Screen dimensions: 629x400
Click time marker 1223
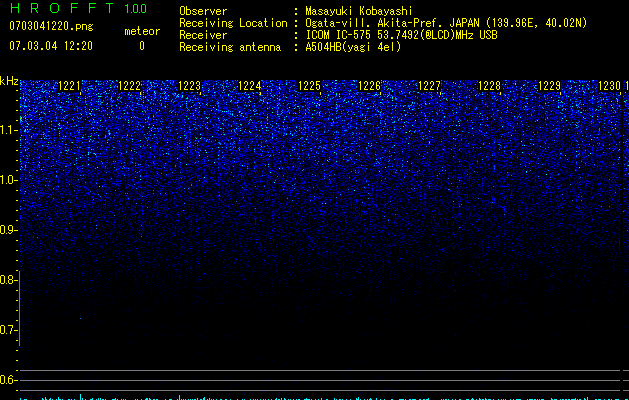tap(189, 86)
